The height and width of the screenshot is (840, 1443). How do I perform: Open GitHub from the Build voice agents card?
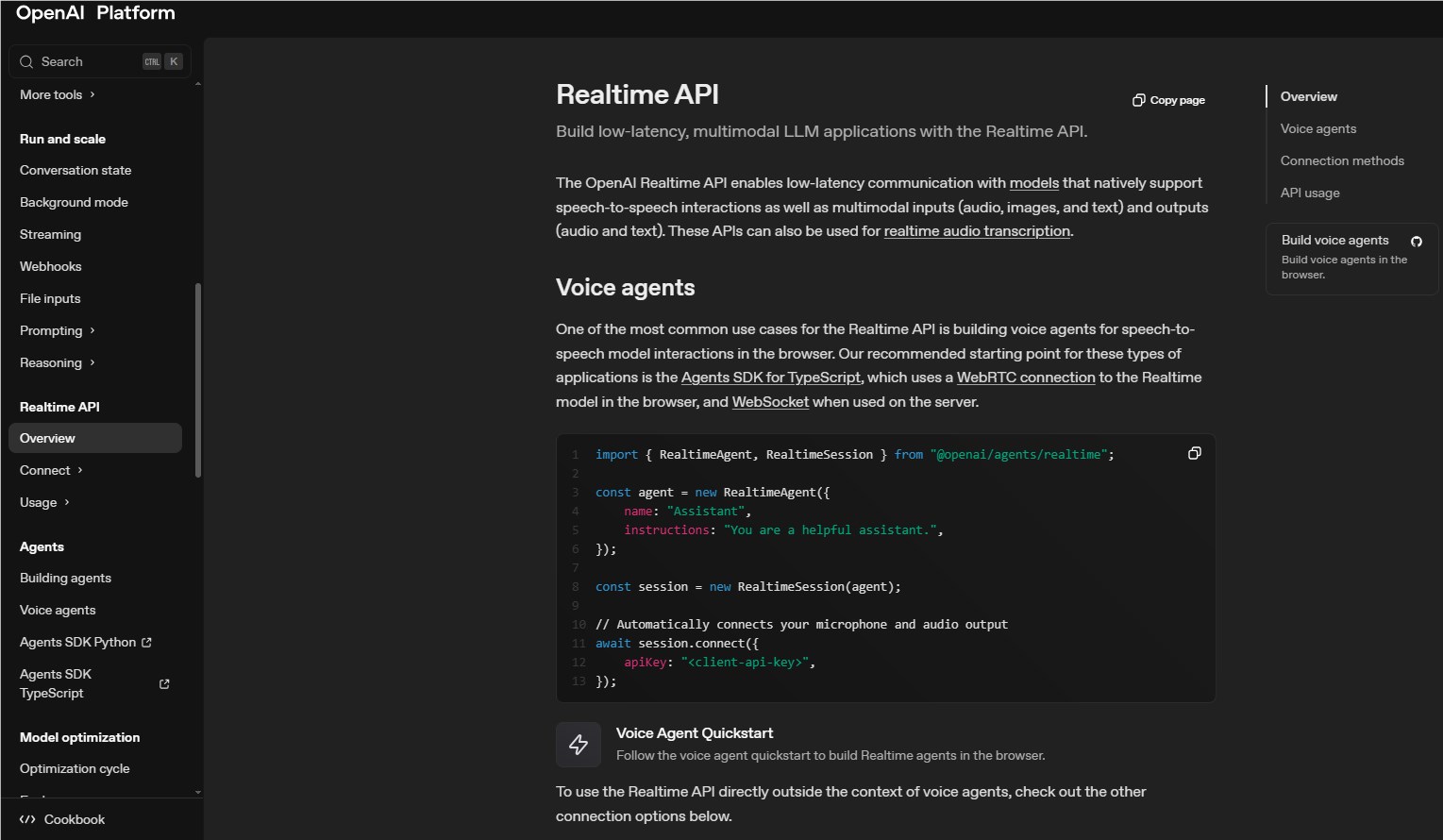point(1416,242)
